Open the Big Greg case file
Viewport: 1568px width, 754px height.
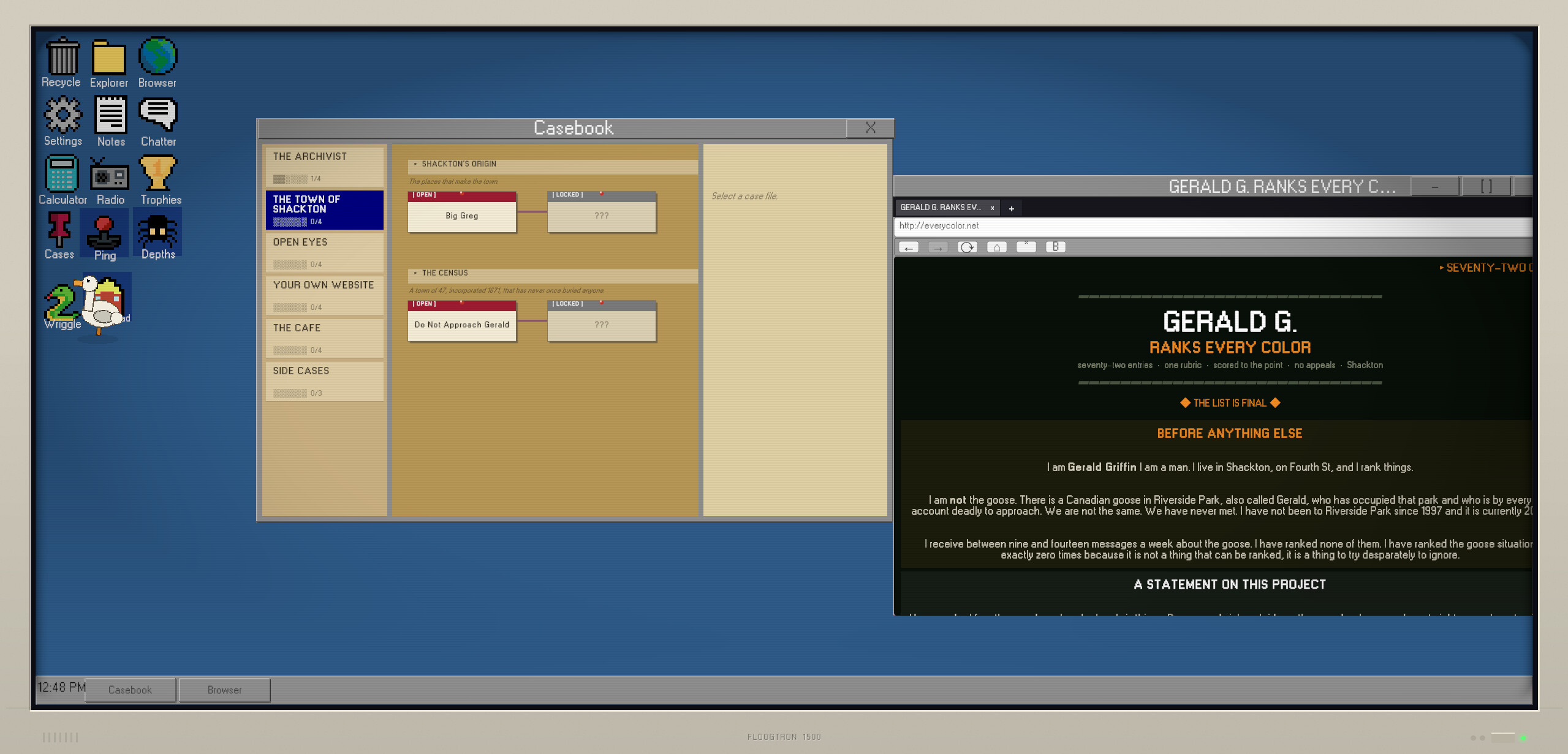pyautogui.click(x=462, y=211)
